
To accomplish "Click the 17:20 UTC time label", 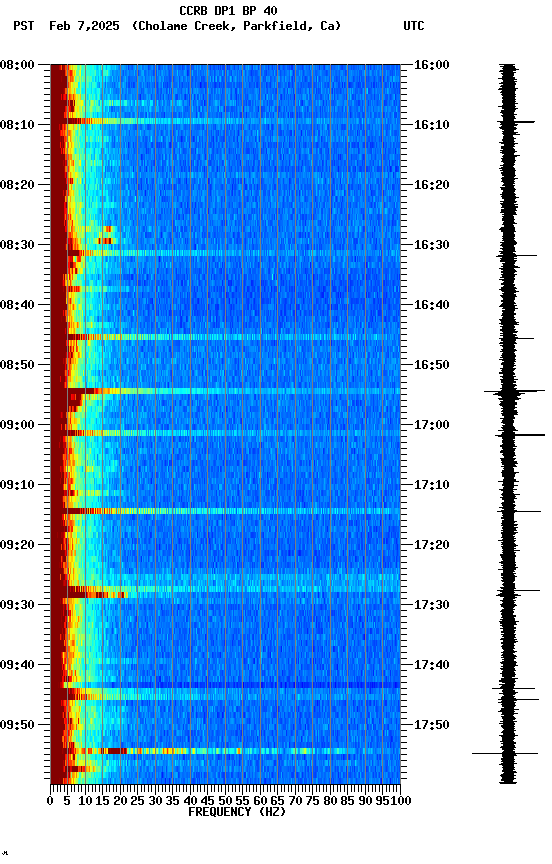I will click(431, 546).
